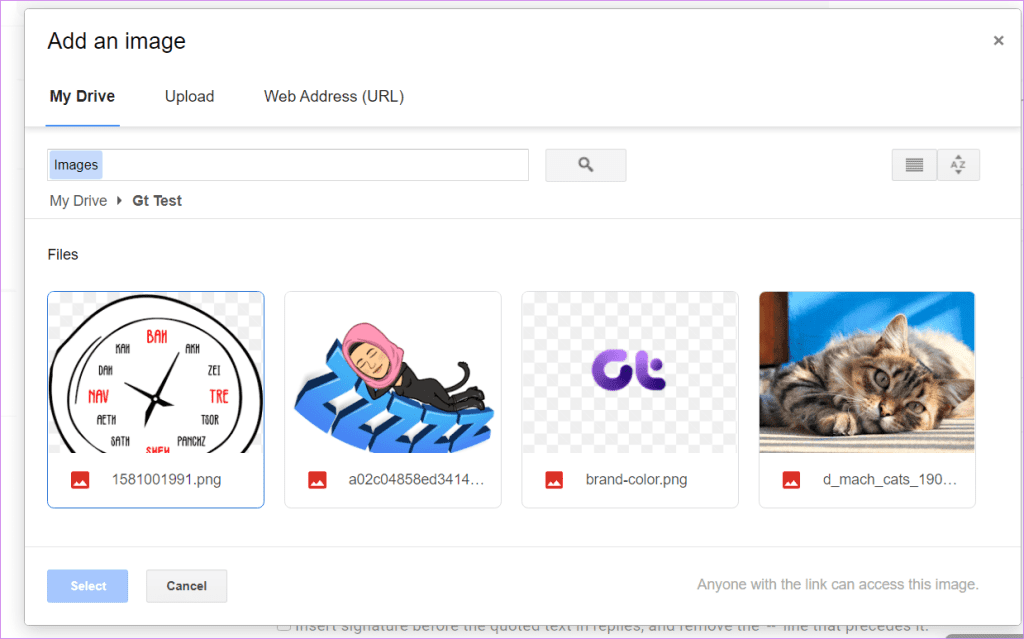Choose the sleeping Zzzz cartoon thumbnail
1024x639 pixels.
pos(392,372)
